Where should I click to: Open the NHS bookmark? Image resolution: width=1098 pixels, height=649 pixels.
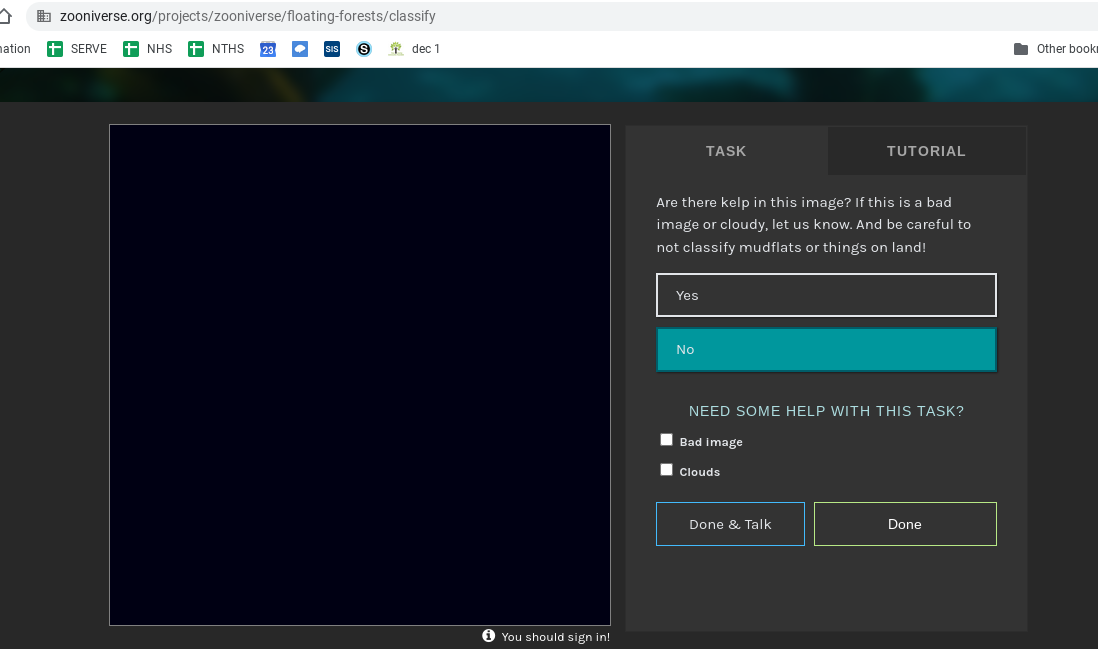(x=148, y=49)
